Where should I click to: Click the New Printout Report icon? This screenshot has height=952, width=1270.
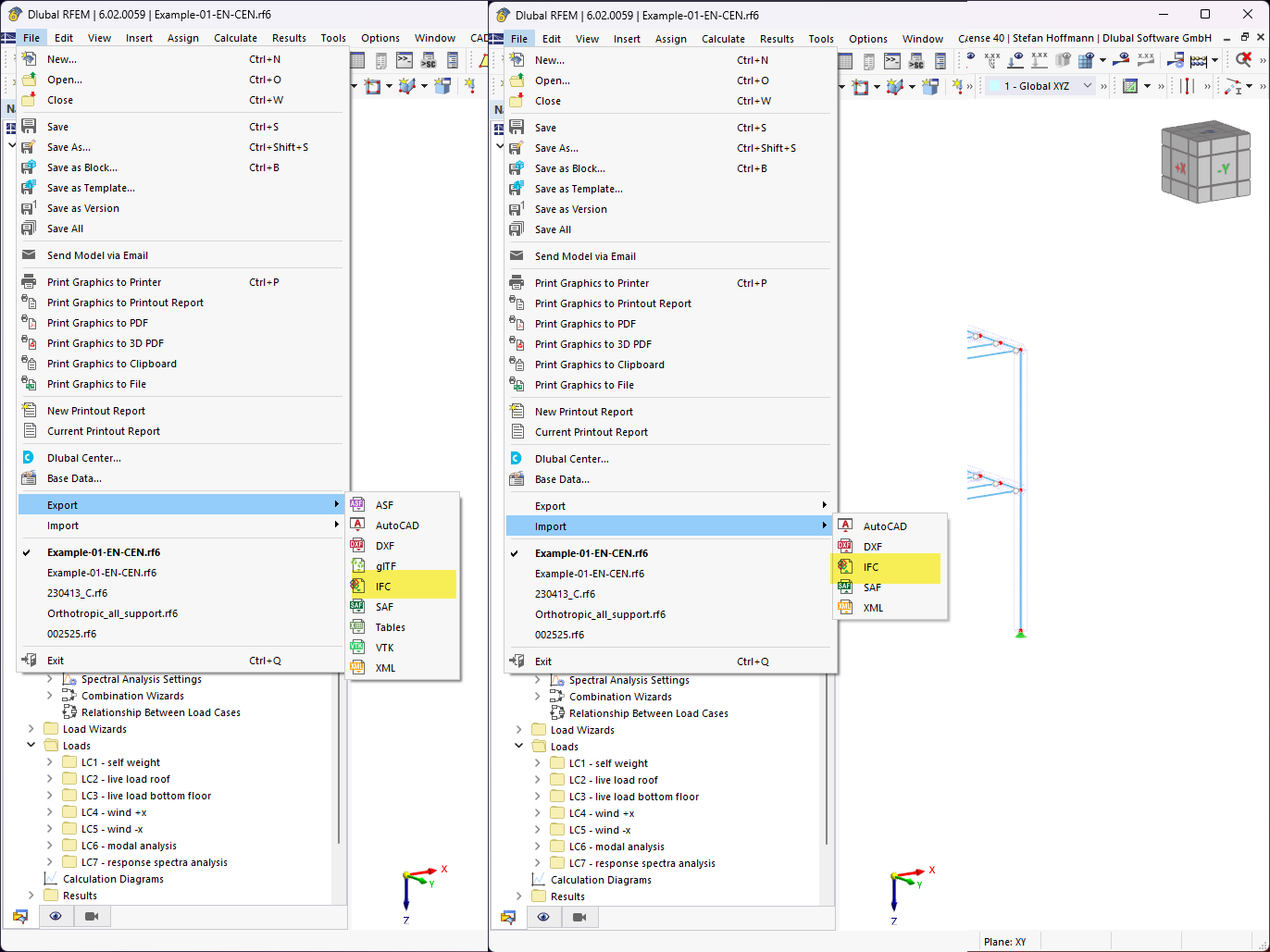(29, 410)
